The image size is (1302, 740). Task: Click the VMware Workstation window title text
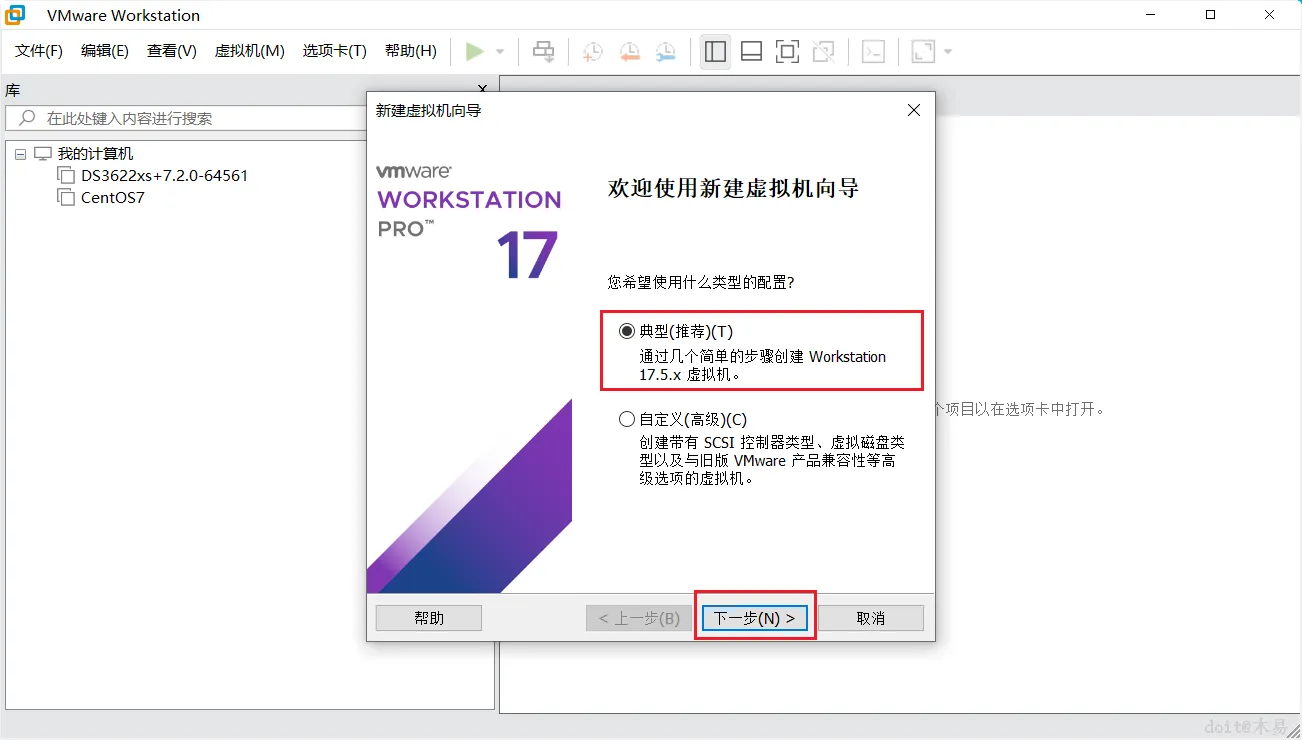click(123, 15)
